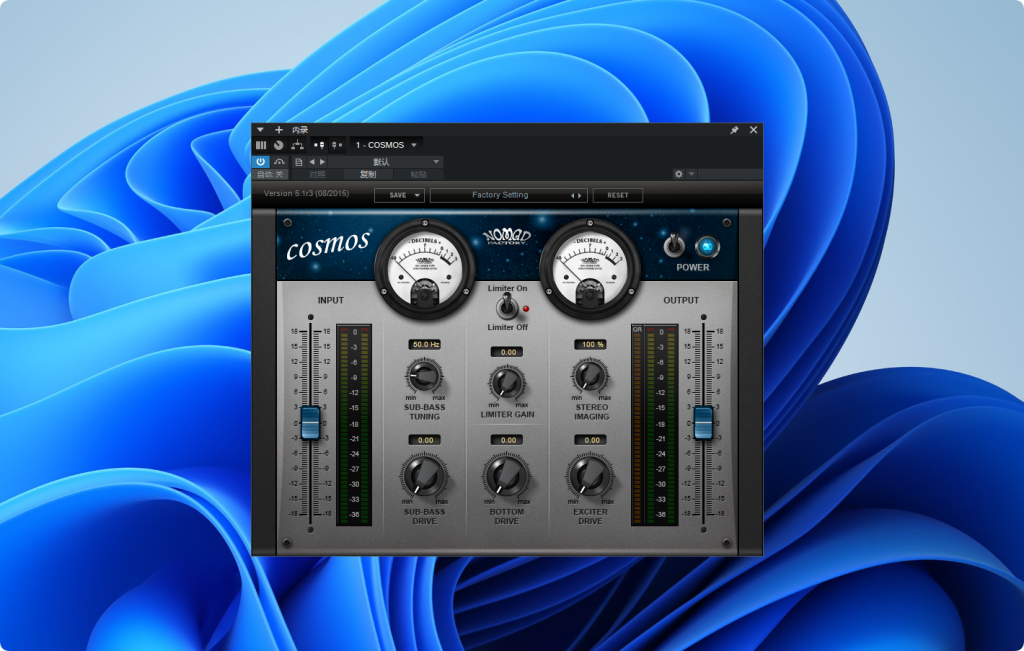Open the 1 - COSMOS plugin dropdown

point(386,145)
